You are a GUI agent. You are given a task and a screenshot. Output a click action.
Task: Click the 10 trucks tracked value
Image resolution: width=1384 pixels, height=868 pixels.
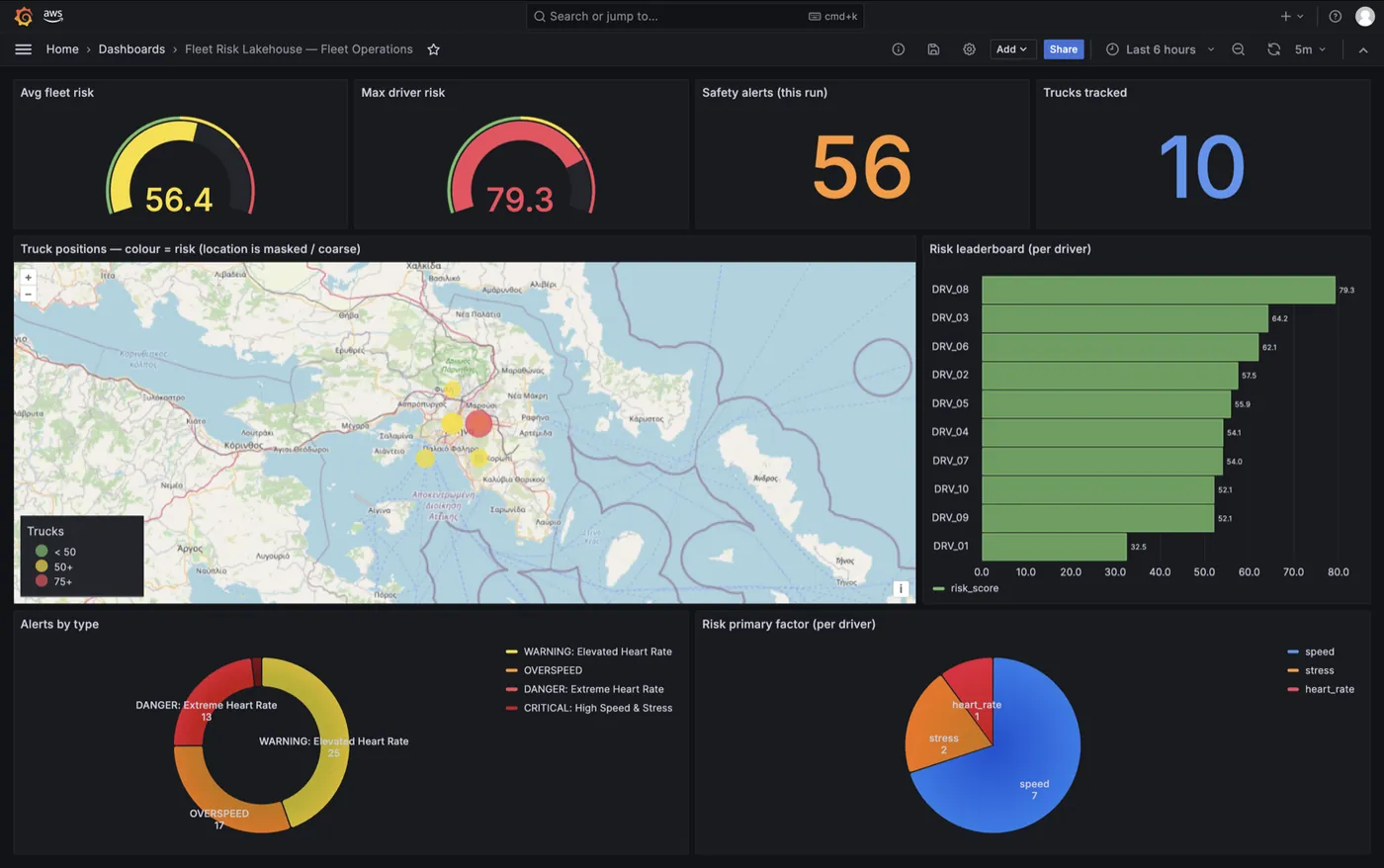coord(1201,167)
